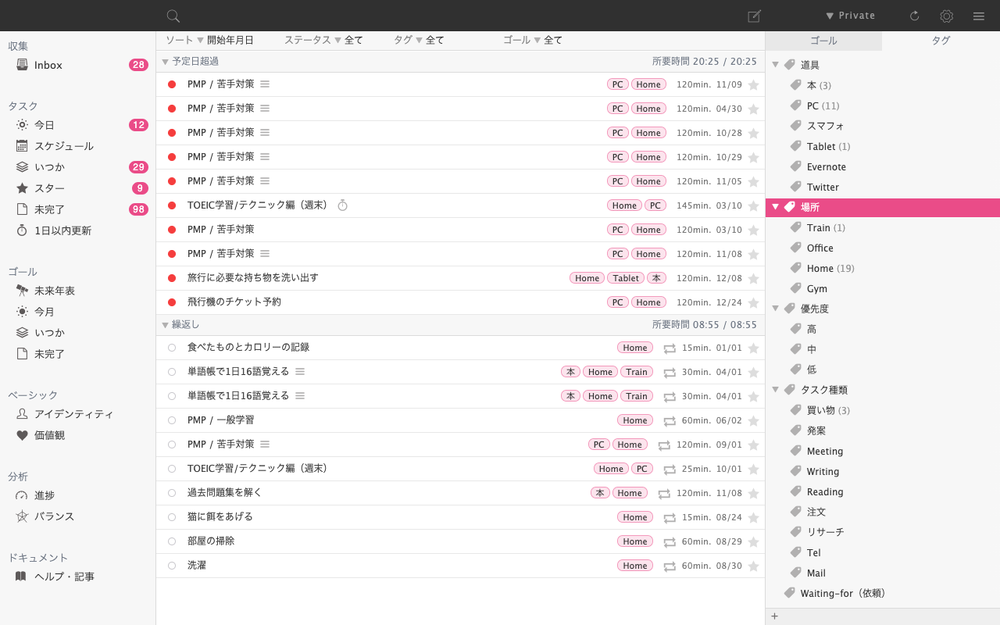Open the settings gear icon
The width and height of the screenshot is (1000, 625).
click(x=946, y=16)
